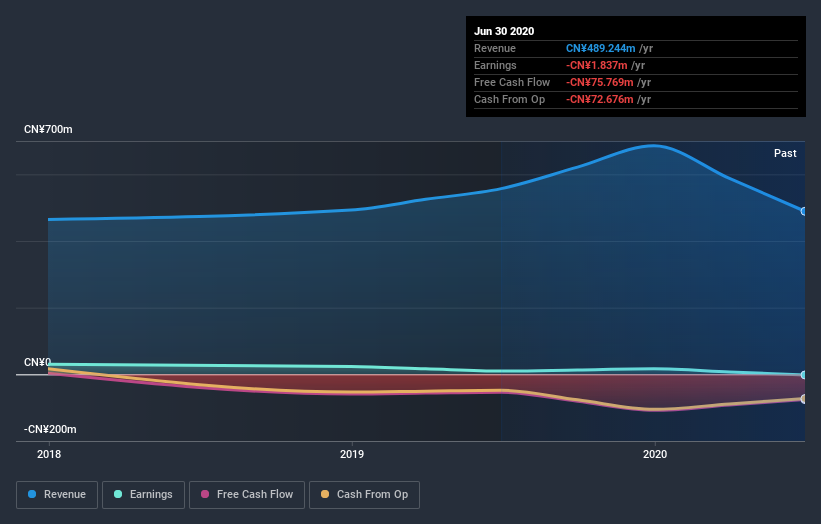Click the Past label in chart

(x=785, y=153)
